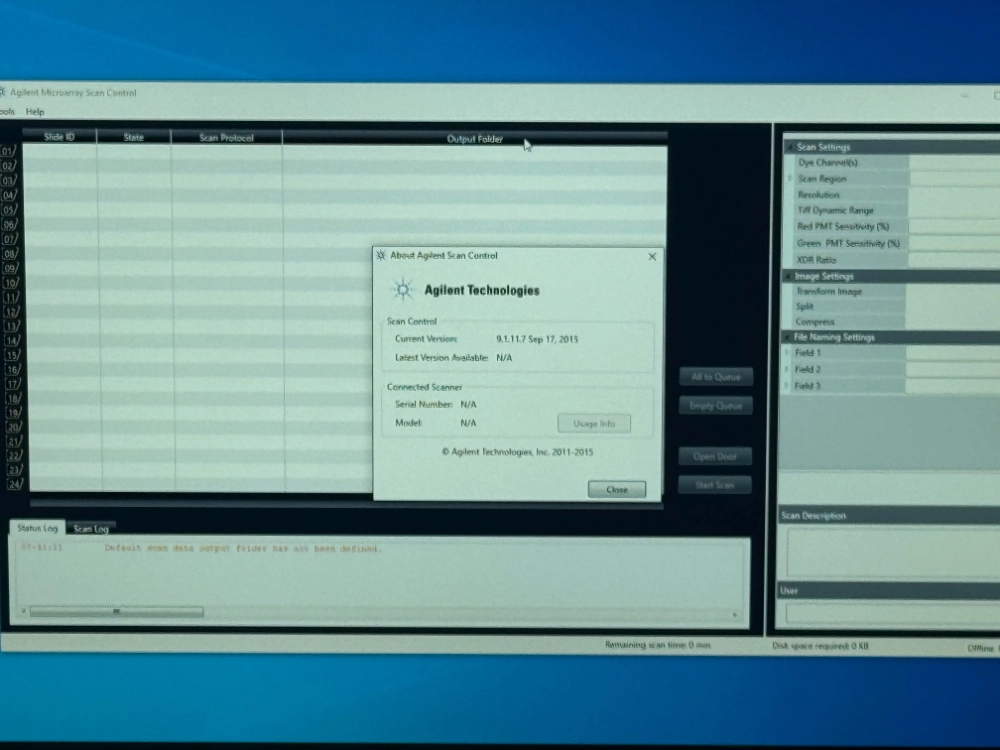
Task: Click the X icon on About dialog
Action: click(x=652, y=257)
